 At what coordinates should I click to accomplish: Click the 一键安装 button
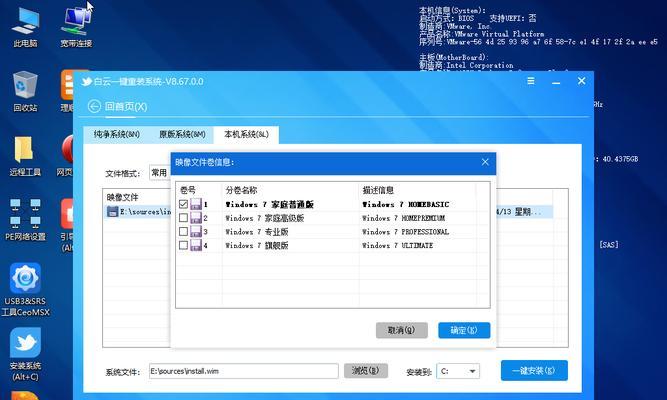(x=534, y=371)
